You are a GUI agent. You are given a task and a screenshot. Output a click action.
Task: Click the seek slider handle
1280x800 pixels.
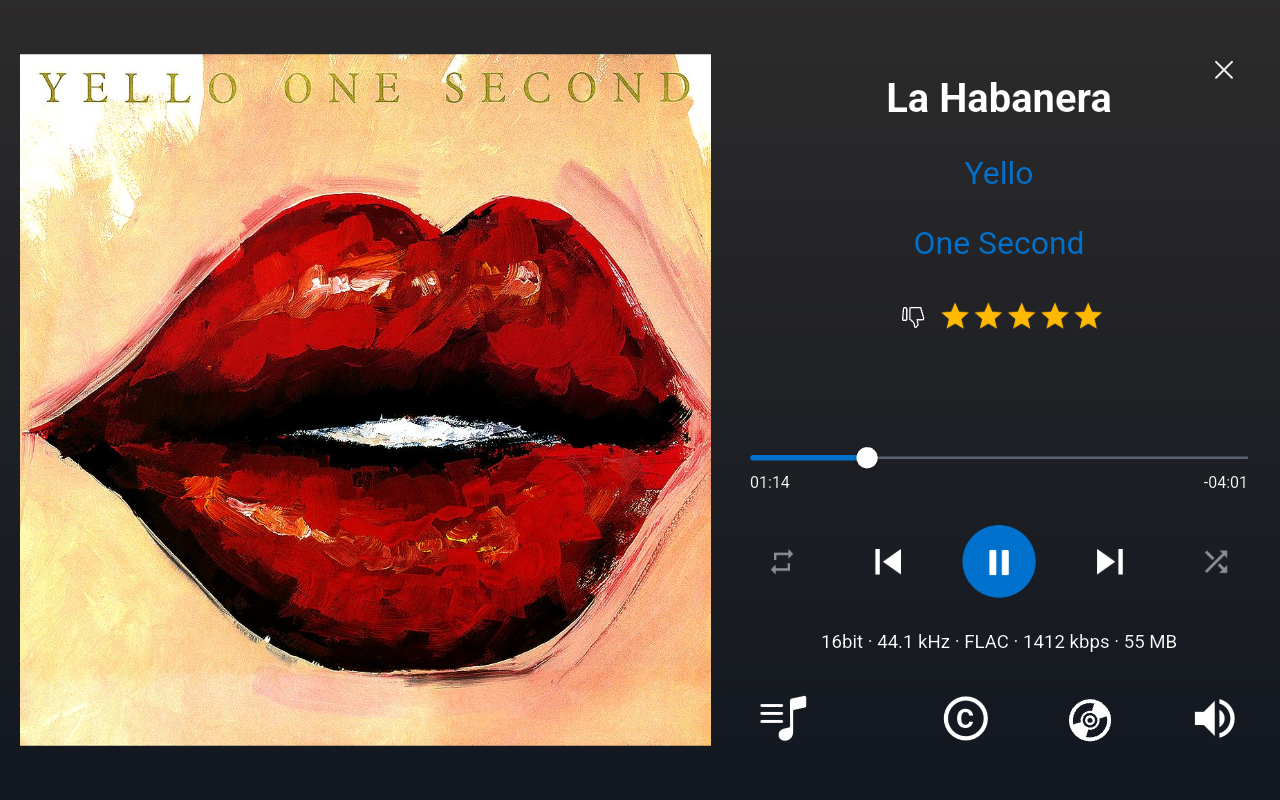click(x=867, y=458)
